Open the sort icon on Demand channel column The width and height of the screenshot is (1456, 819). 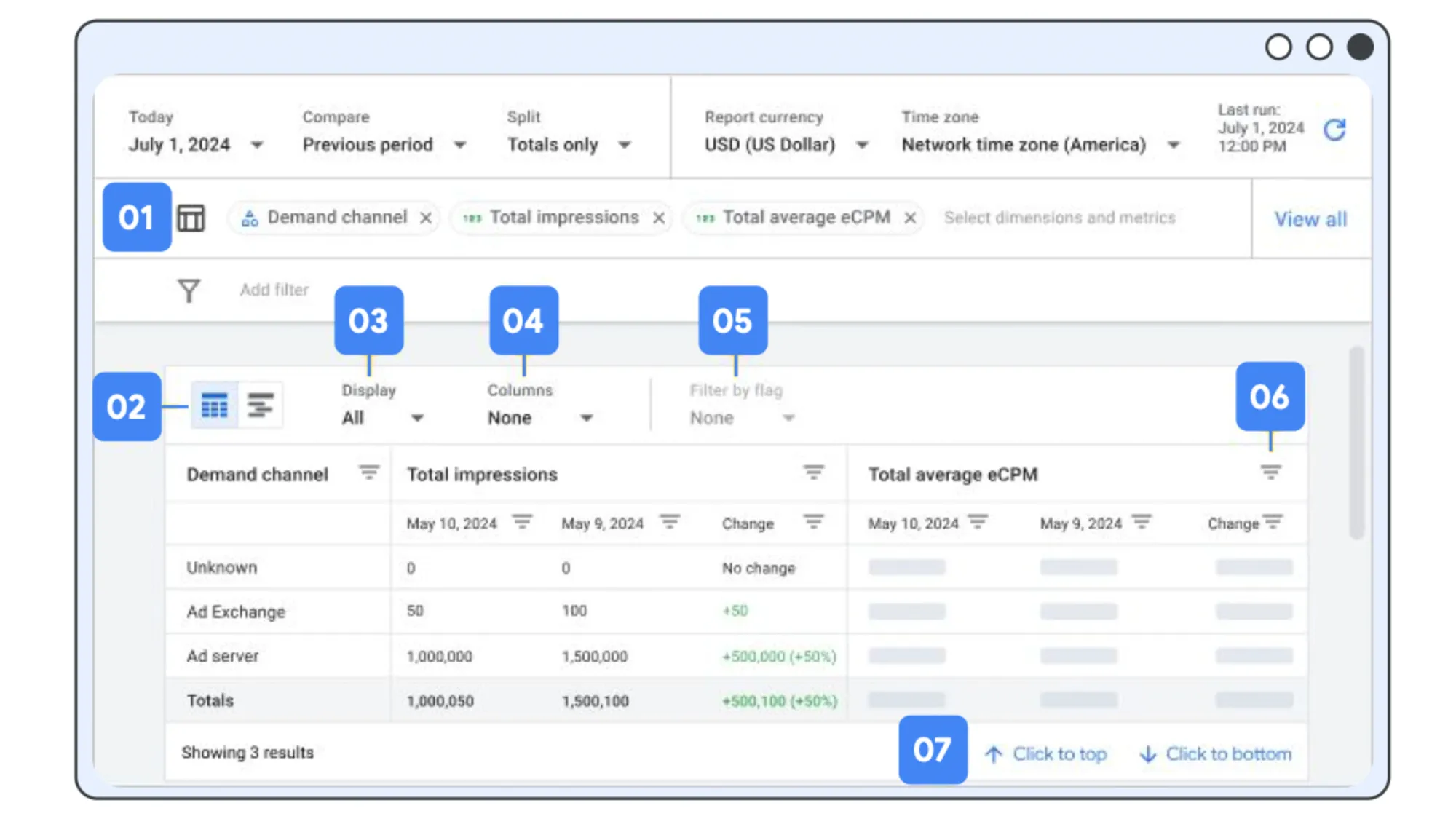pyautogui.click(x=369, y=473)
